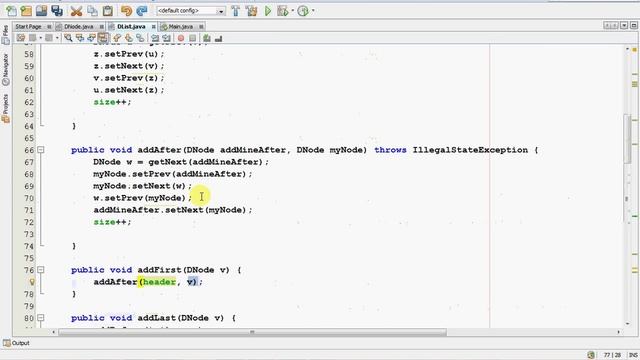Switch to the Main.java tab

[180, 27]
